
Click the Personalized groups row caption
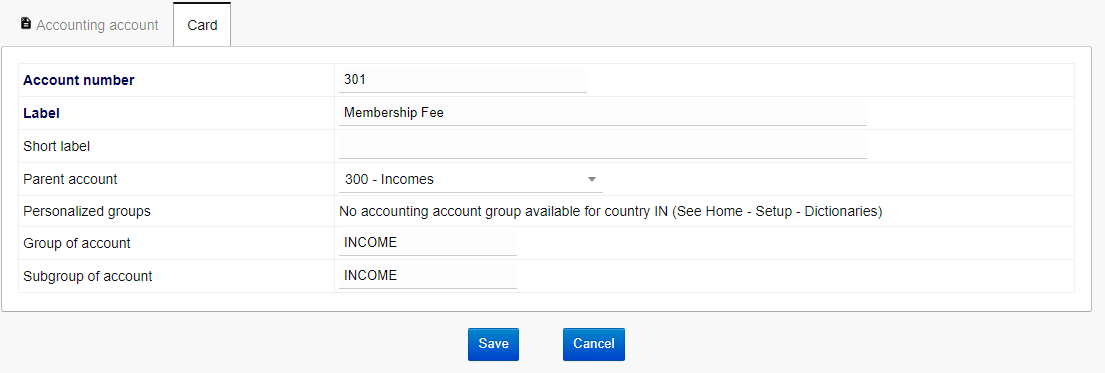click(87, 211)
